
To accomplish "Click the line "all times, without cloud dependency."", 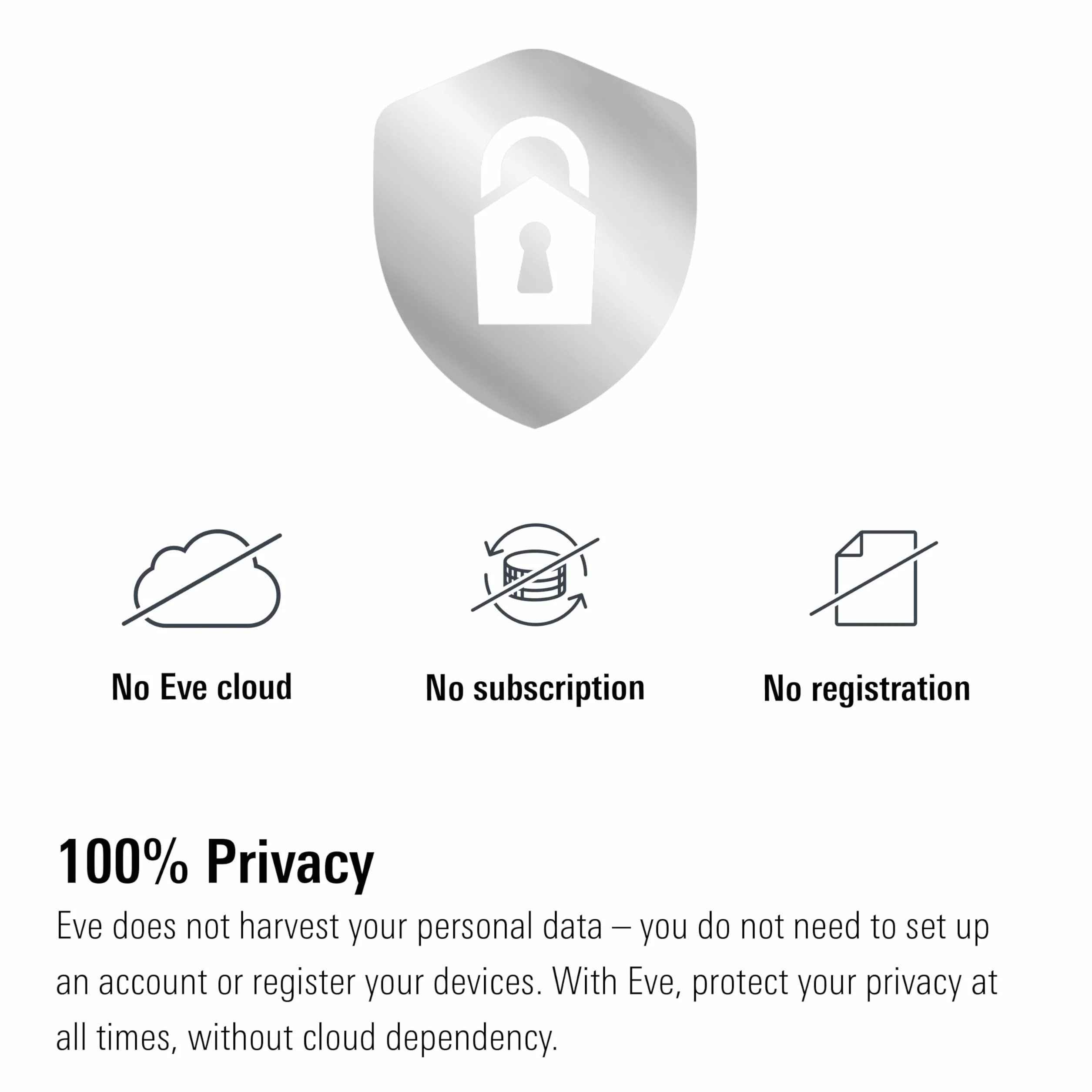I will pyautogui.click(x=307, y=1038).
